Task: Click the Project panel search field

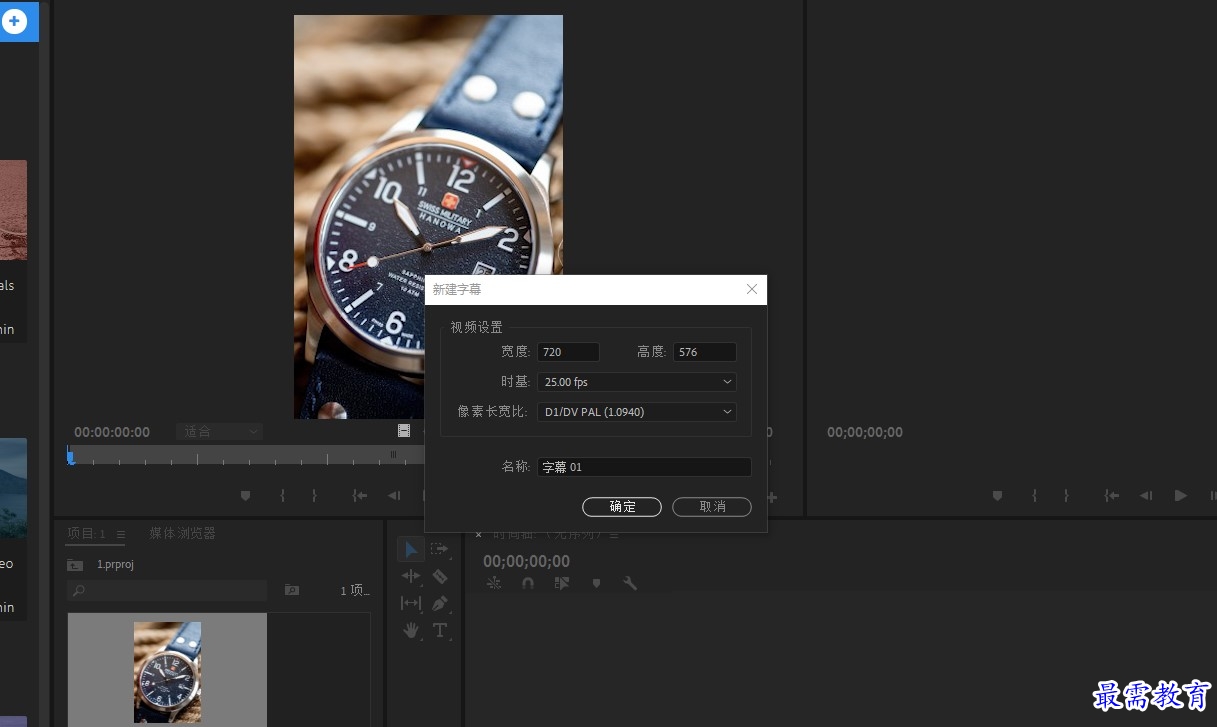Action: [x=167, y=591]
